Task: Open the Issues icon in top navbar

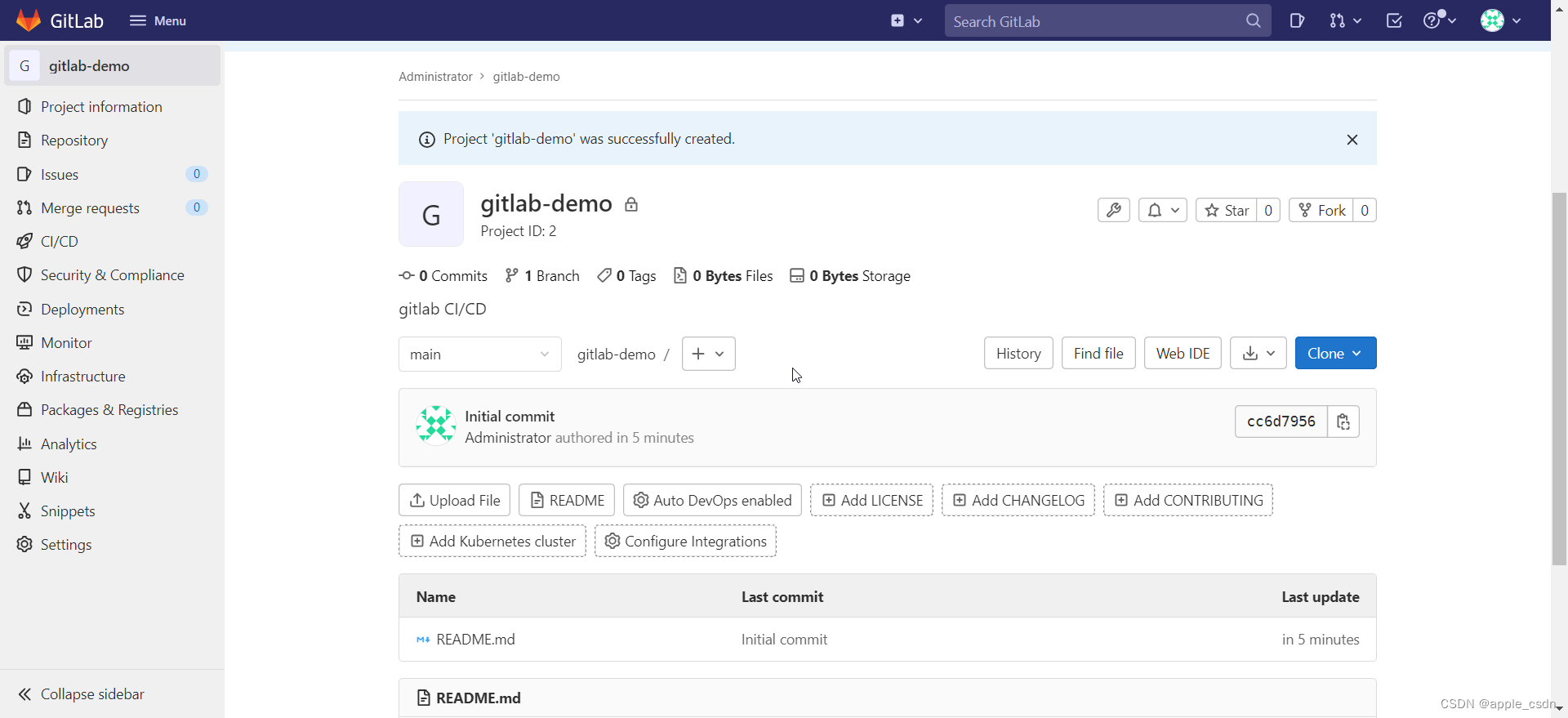Action: [x=1297, y=20]
